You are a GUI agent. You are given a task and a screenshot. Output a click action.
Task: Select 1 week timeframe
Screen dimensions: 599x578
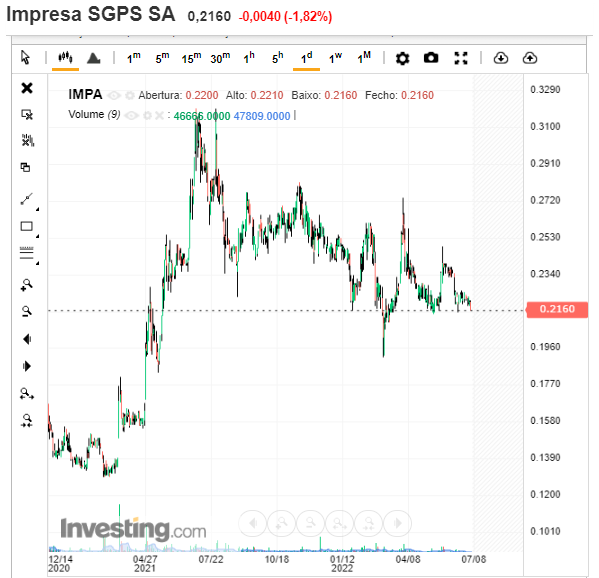pyautogui.click(x=335, y=58)
